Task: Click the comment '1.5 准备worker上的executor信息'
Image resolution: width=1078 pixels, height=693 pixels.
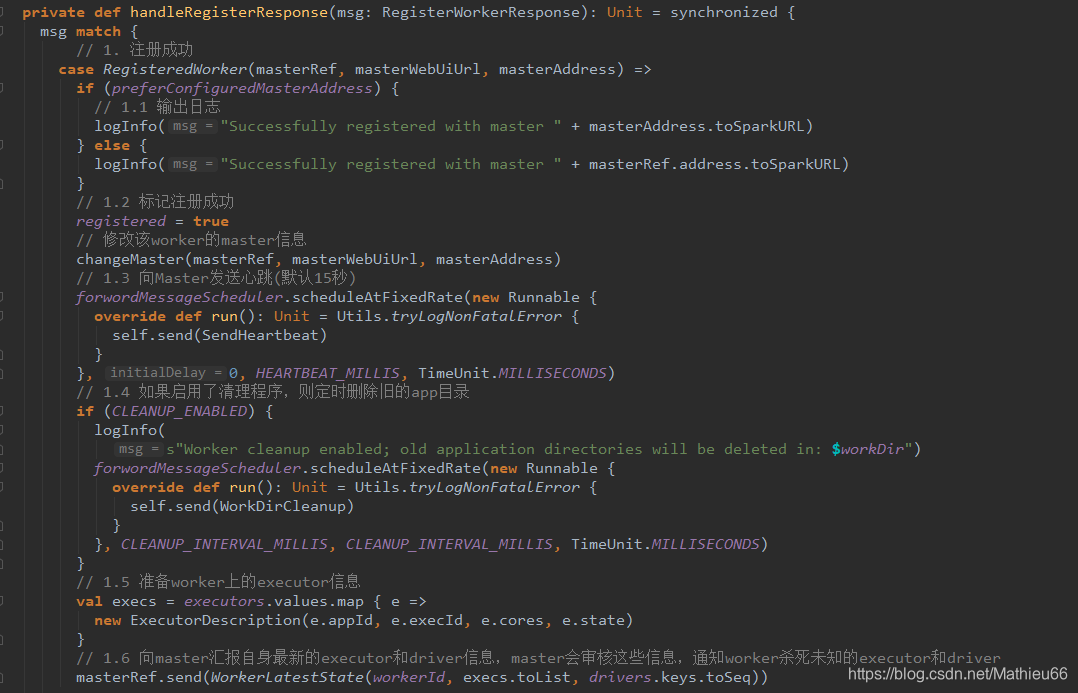Action: 219,582
